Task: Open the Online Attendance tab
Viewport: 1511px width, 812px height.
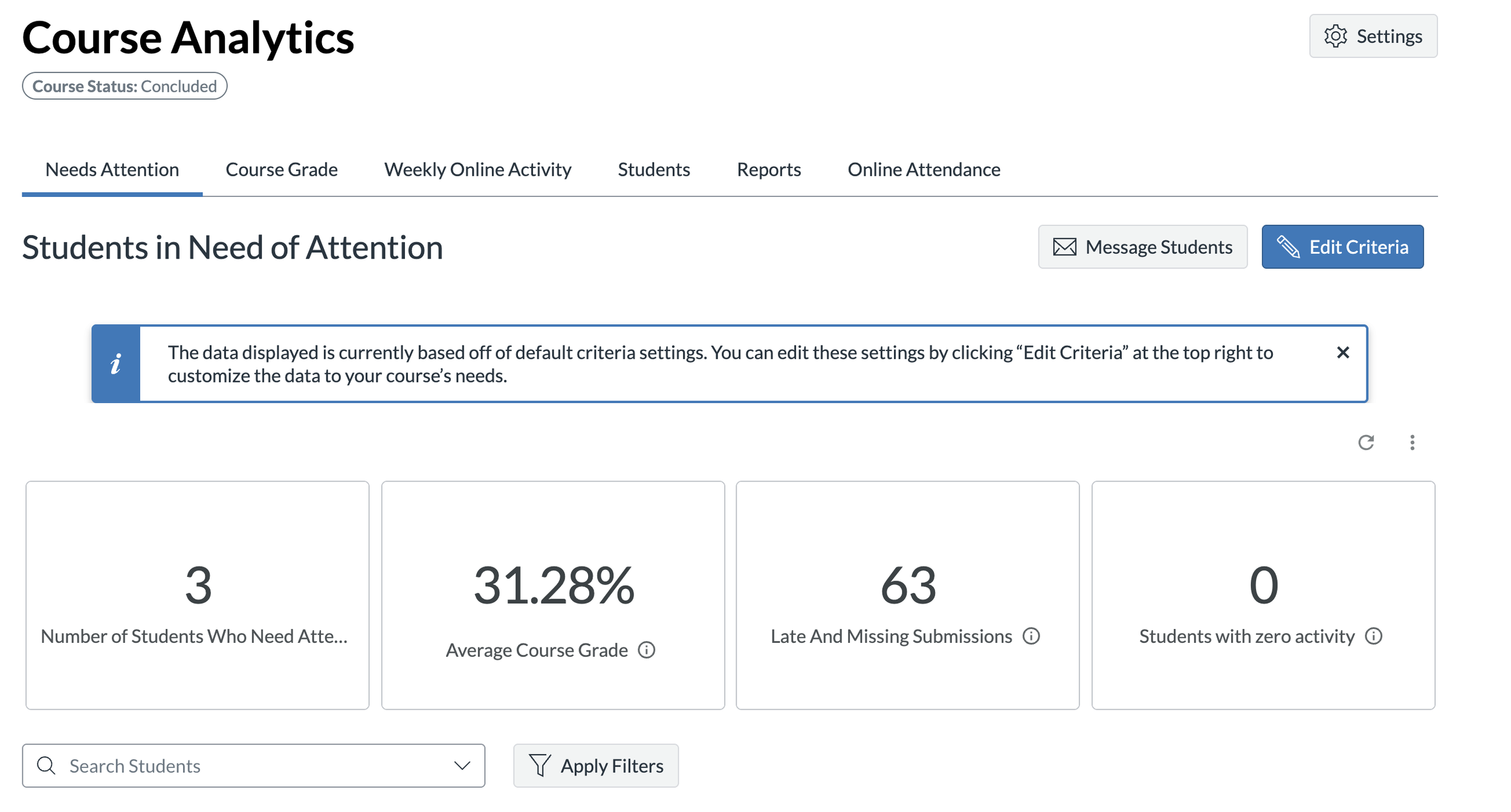Action: (924, 170)
